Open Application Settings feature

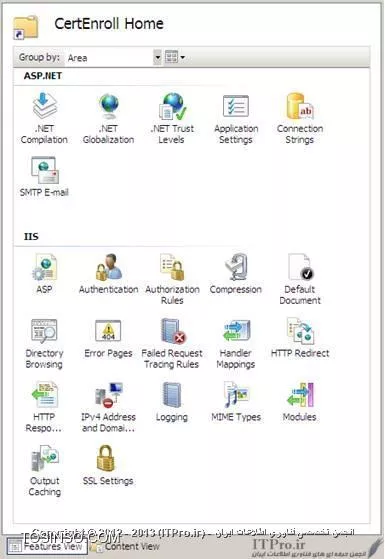point(236,118)
